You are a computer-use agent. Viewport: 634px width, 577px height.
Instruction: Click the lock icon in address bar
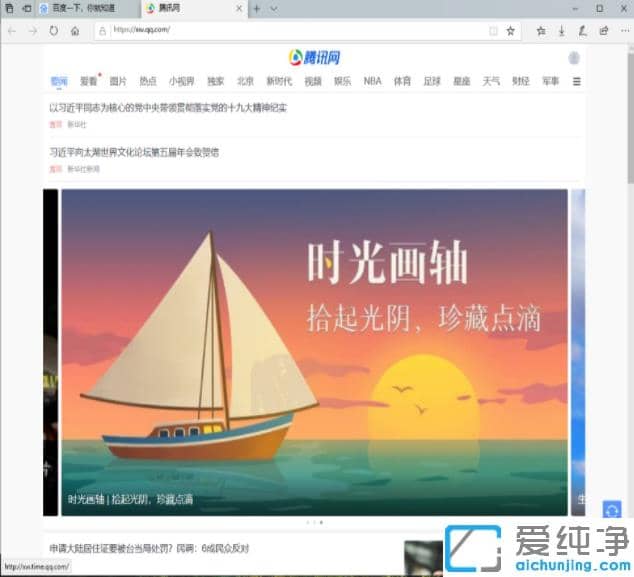103,31
